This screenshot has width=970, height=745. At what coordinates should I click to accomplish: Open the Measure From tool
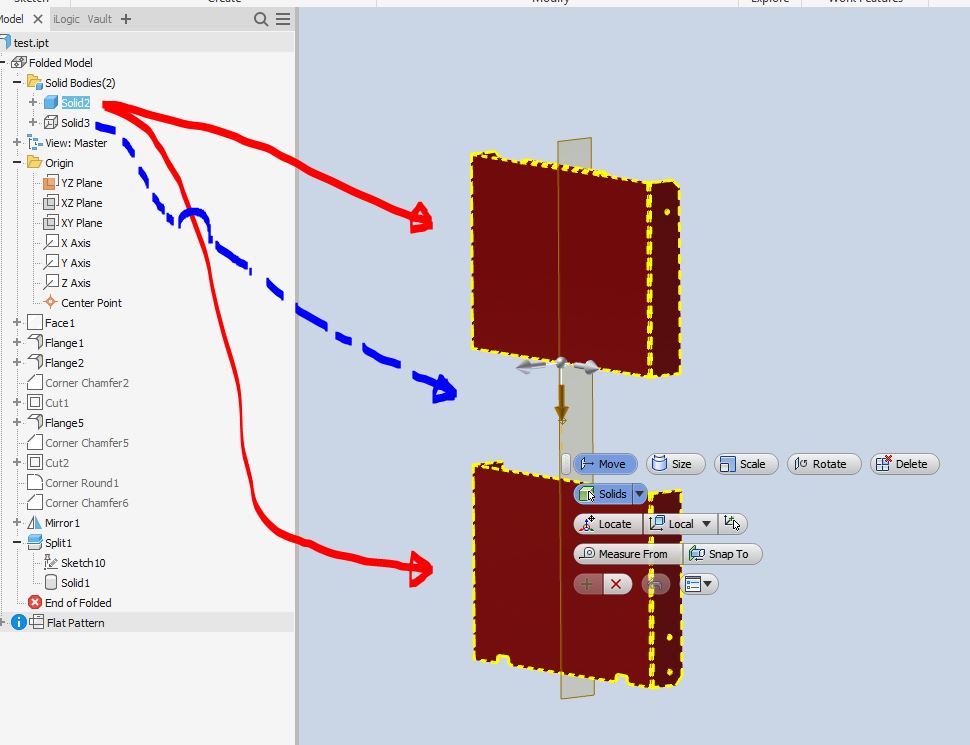(627, 553)
